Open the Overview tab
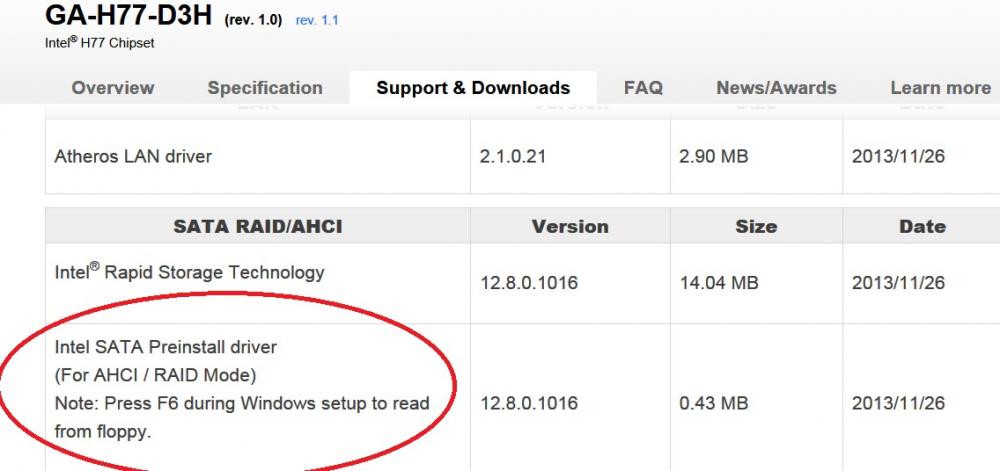The height and width of the screenshot is (471, 1000). point(113,88)
